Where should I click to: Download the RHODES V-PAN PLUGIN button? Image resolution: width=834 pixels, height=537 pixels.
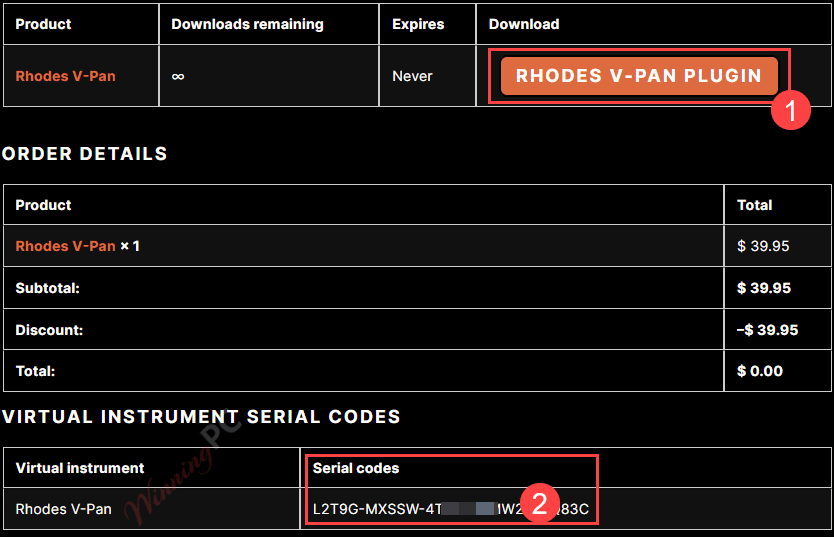point(639,76)
